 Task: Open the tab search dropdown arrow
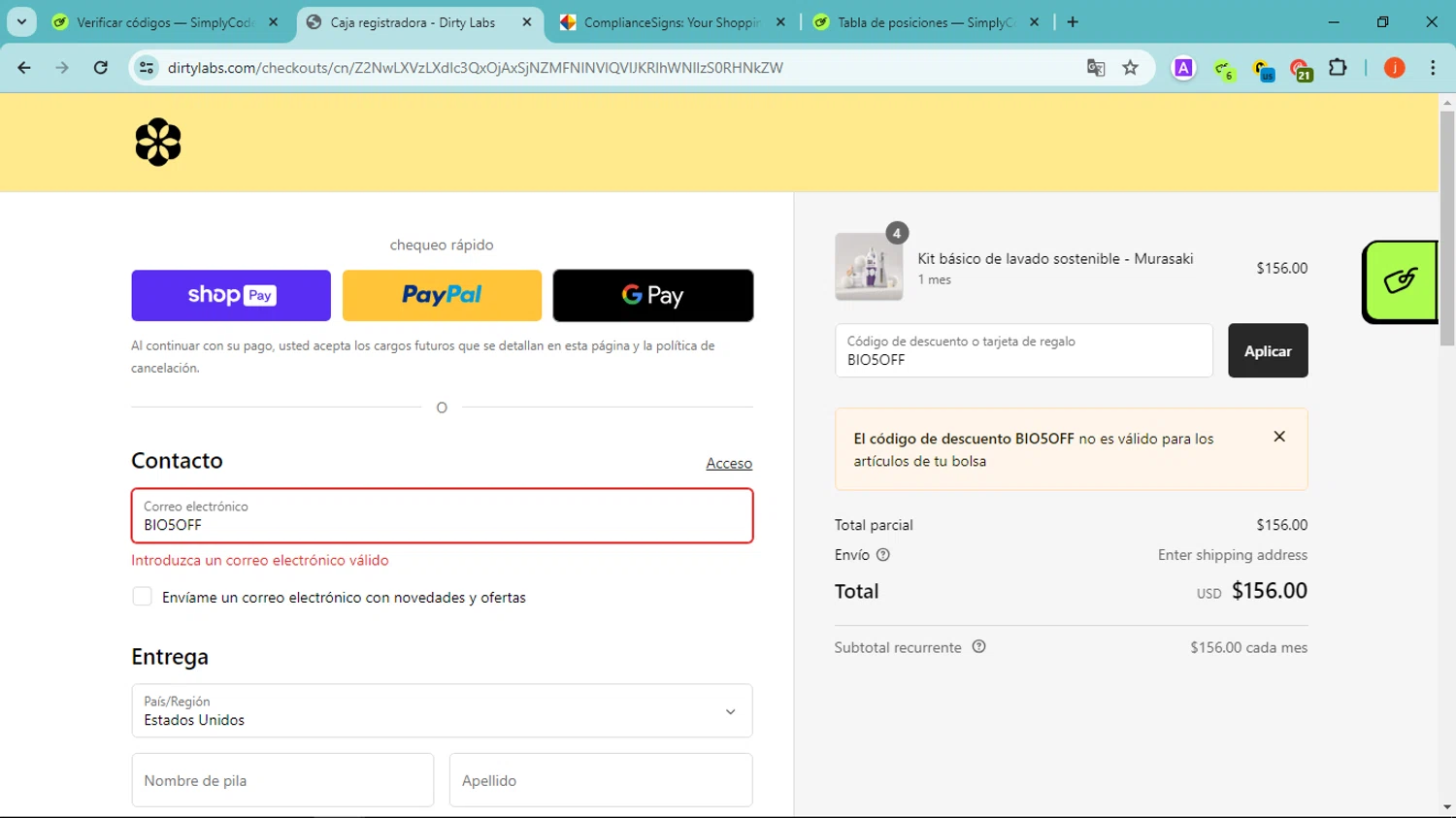click(21, 22)
